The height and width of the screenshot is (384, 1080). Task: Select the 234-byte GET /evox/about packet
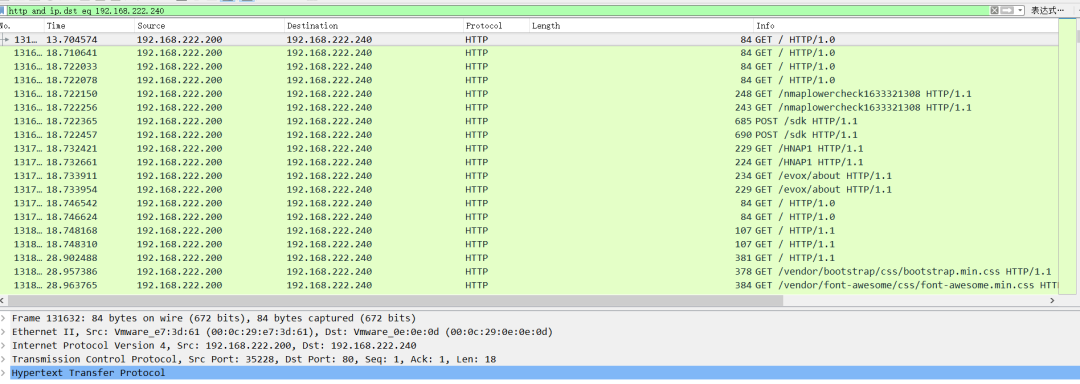coord(529,175)
